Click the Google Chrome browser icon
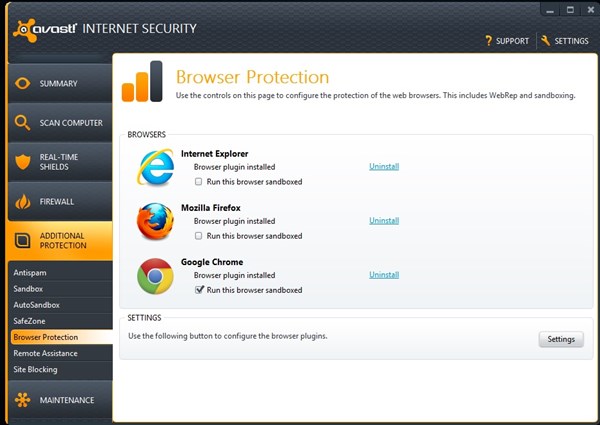The height and width of the screenshot is (425, 600). [155, 276]
